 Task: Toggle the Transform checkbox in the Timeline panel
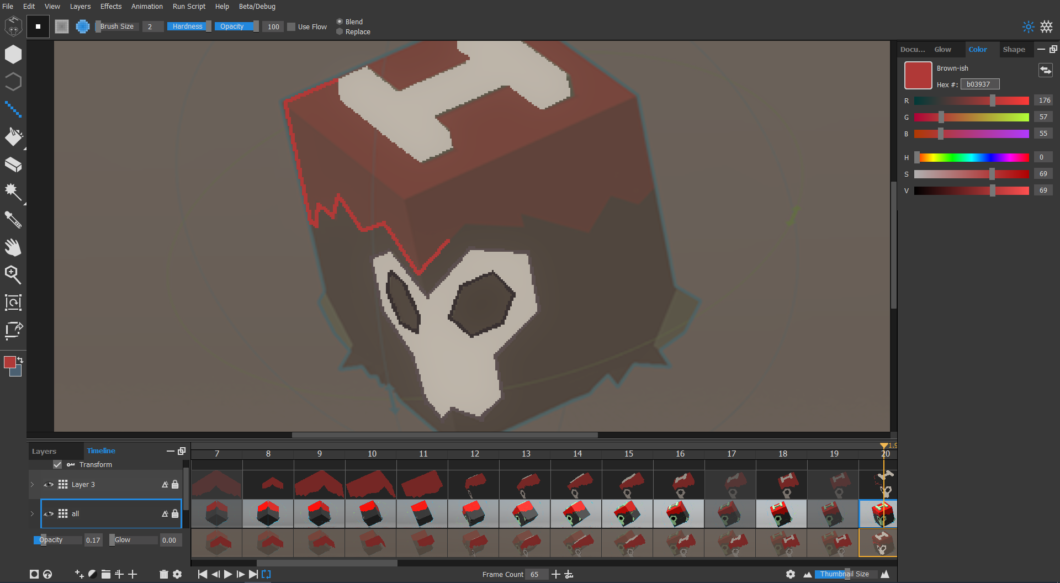pos(57,464)
